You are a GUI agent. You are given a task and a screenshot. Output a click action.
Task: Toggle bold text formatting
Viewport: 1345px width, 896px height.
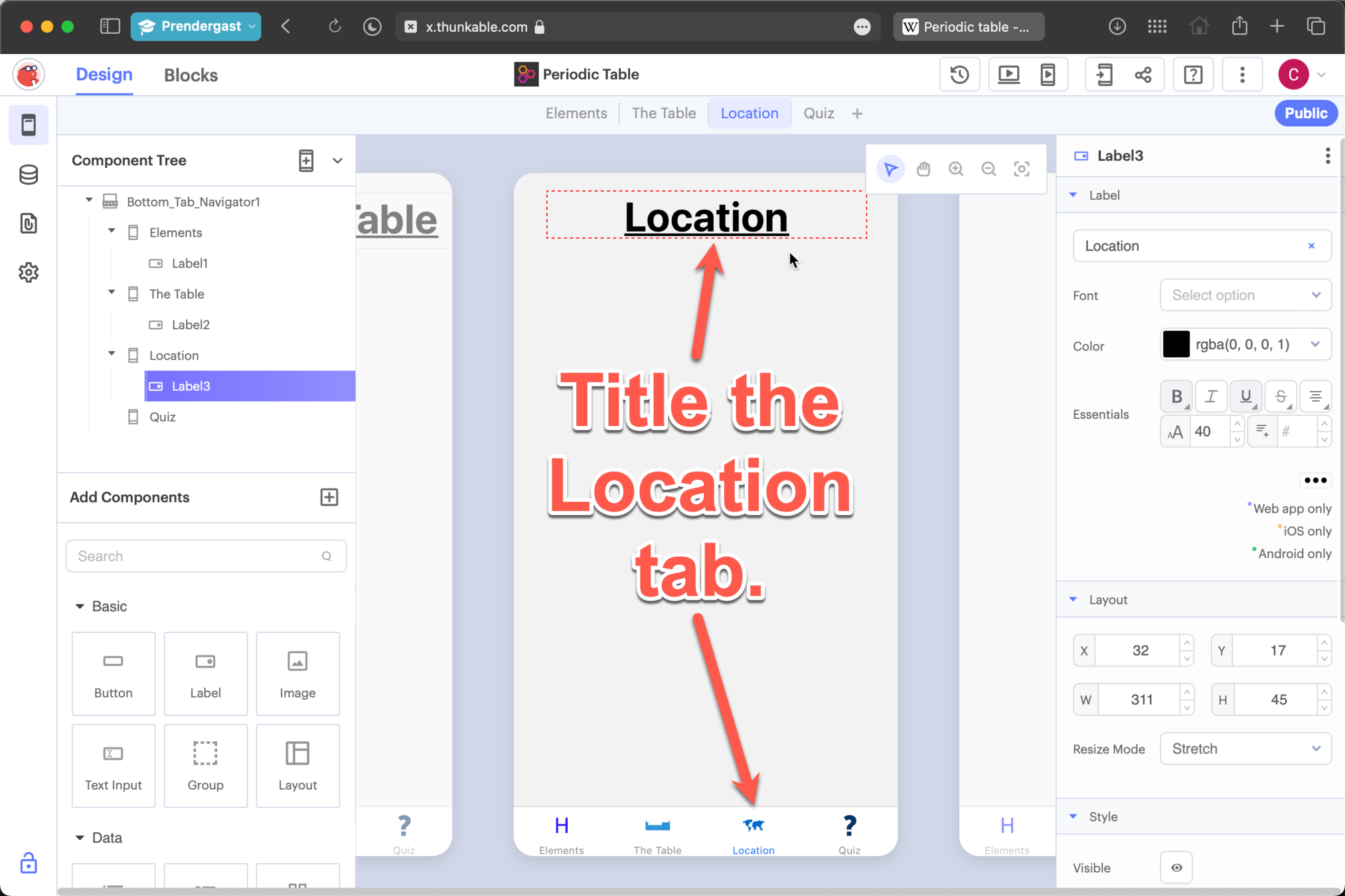(x=1176, y=396)
